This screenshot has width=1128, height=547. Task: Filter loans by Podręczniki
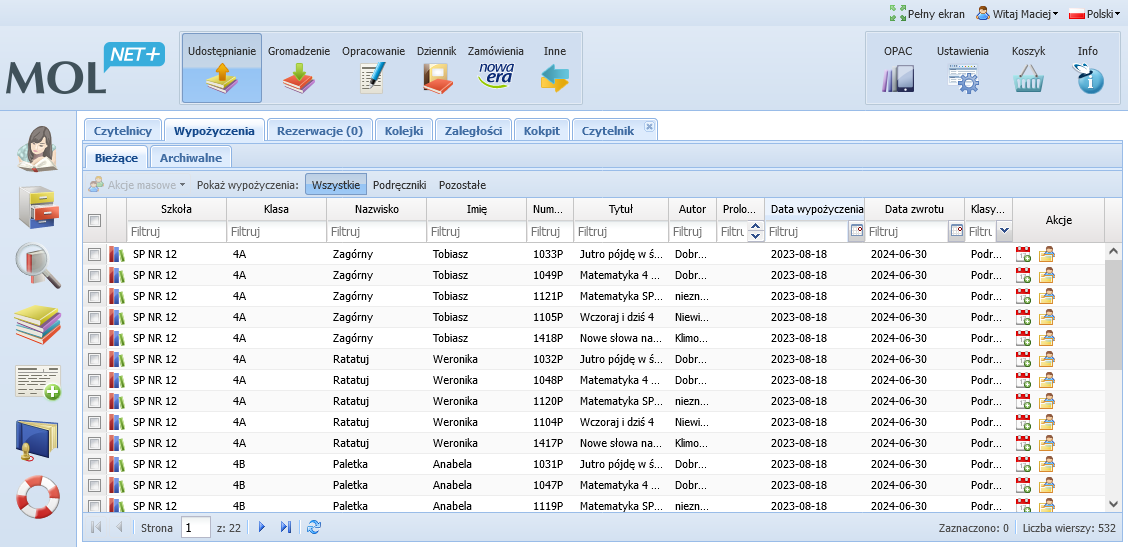tap(399, 185)
